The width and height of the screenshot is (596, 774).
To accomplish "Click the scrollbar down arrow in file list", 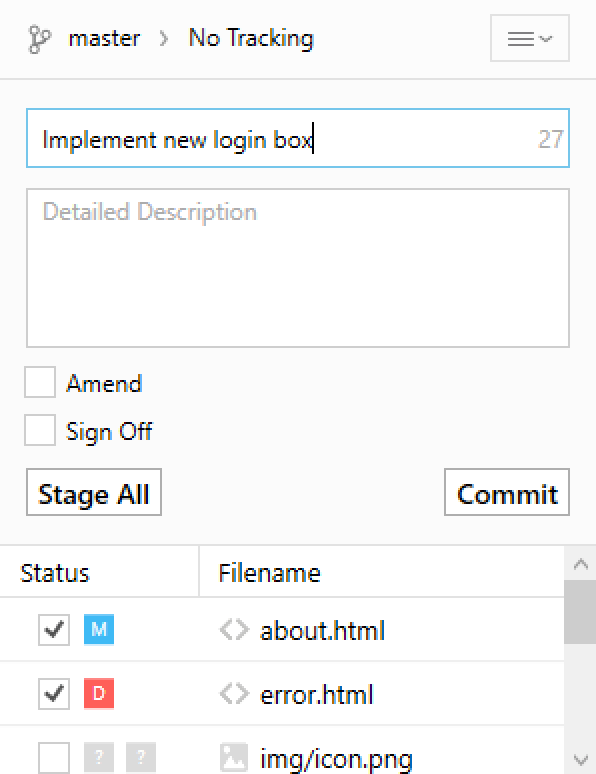I will pyautogui.click(x=581, y=759).
